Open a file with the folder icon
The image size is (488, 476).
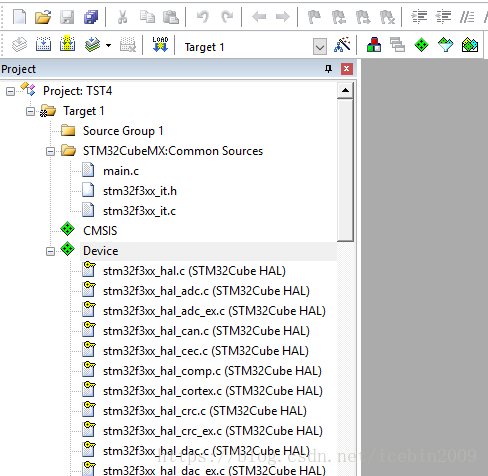tap(43, 17)
